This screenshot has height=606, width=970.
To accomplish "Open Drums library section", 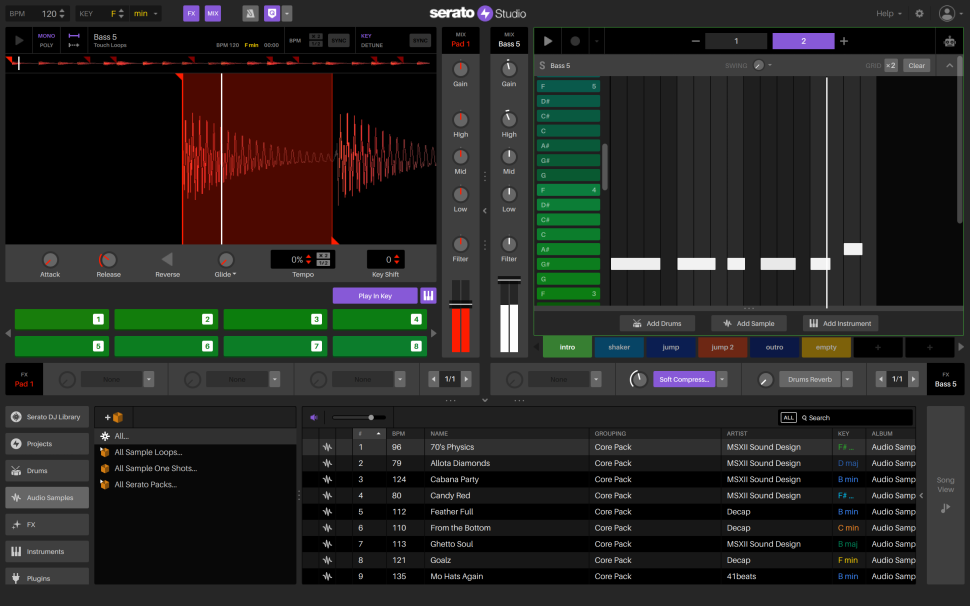I will [47, 471].
